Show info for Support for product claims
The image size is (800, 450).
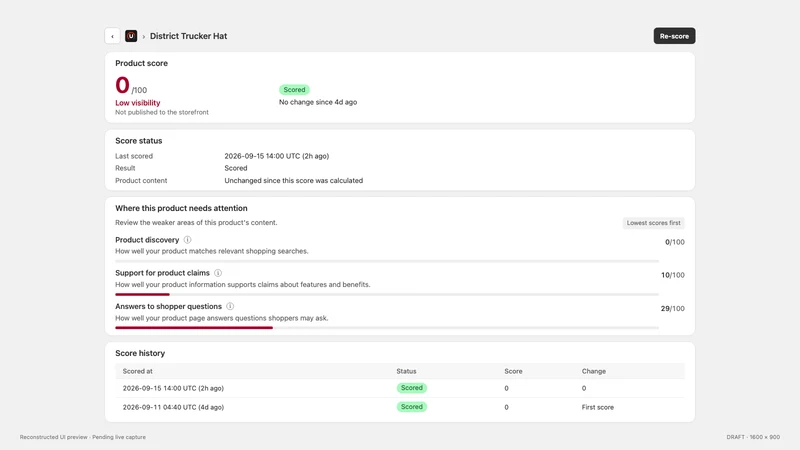point(218,273)
